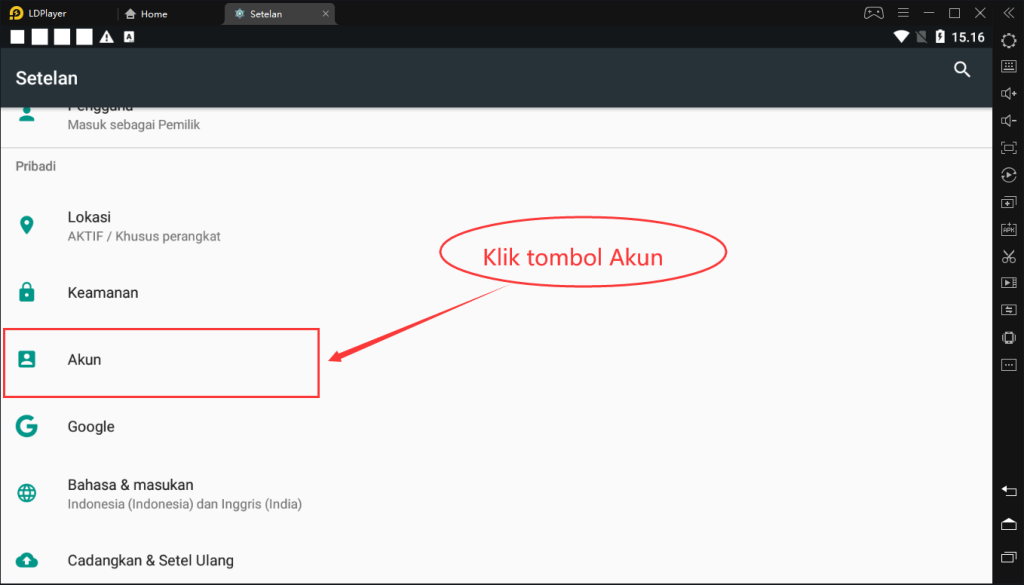This screenshot has height=585, width=1024.
Task: Open the multi-instance manager icon
Action: click(x=1009, y=202)
